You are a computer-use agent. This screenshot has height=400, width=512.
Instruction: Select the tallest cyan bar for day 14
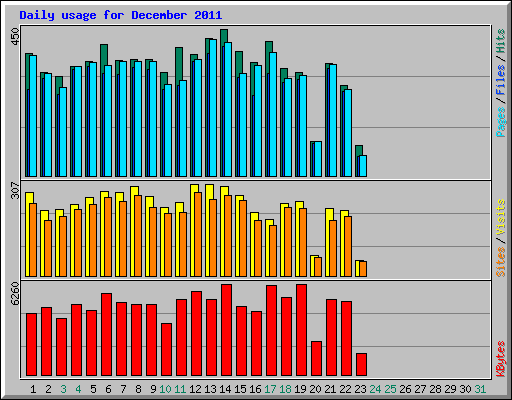(228, 109)
